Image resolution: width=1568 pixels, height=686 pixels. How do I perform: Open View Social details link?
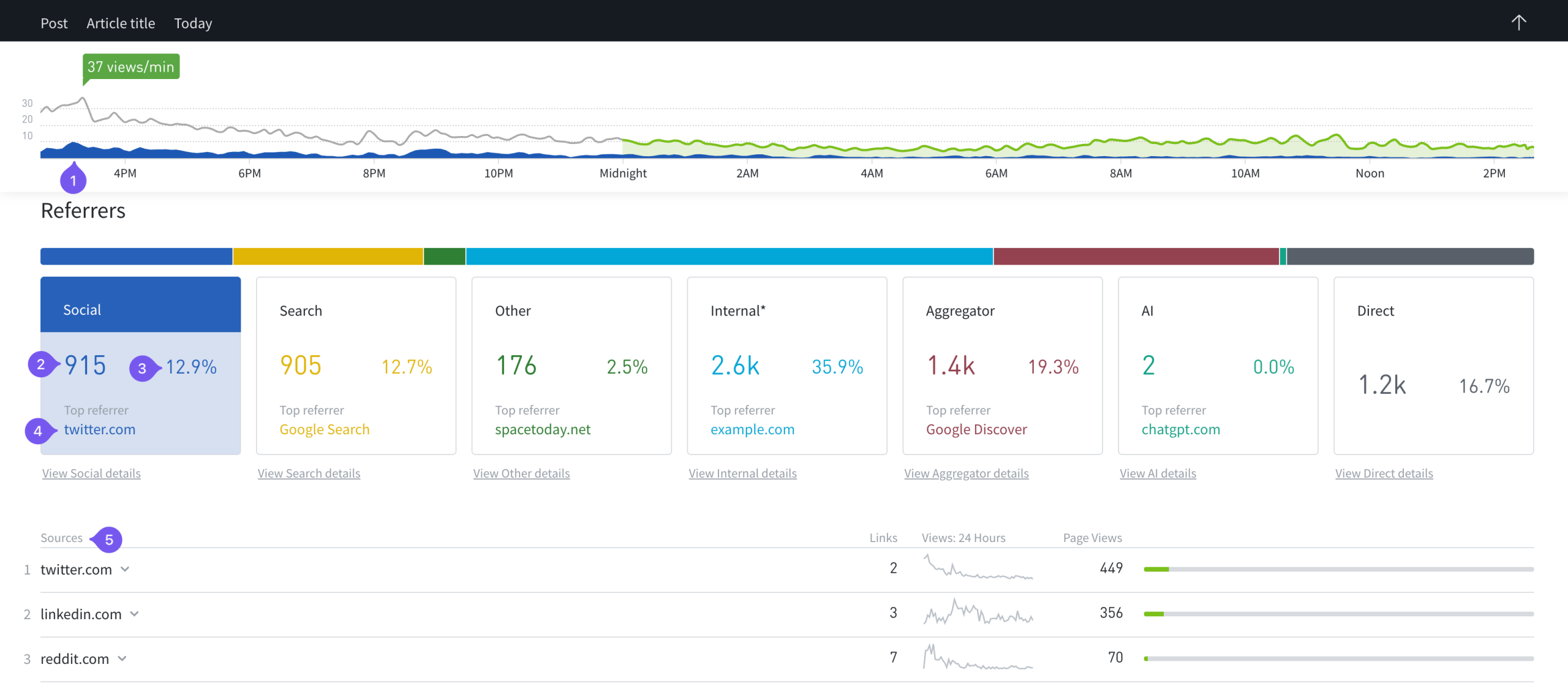tap(91, 473)
